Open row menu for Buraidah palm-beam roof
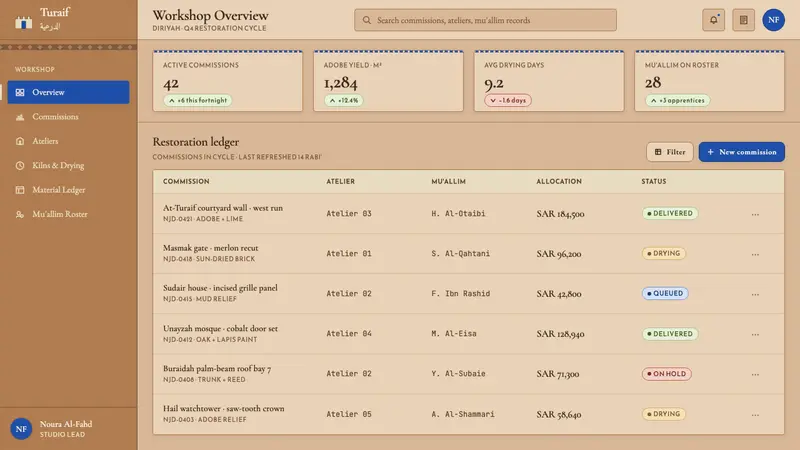 tap(755, 374)
